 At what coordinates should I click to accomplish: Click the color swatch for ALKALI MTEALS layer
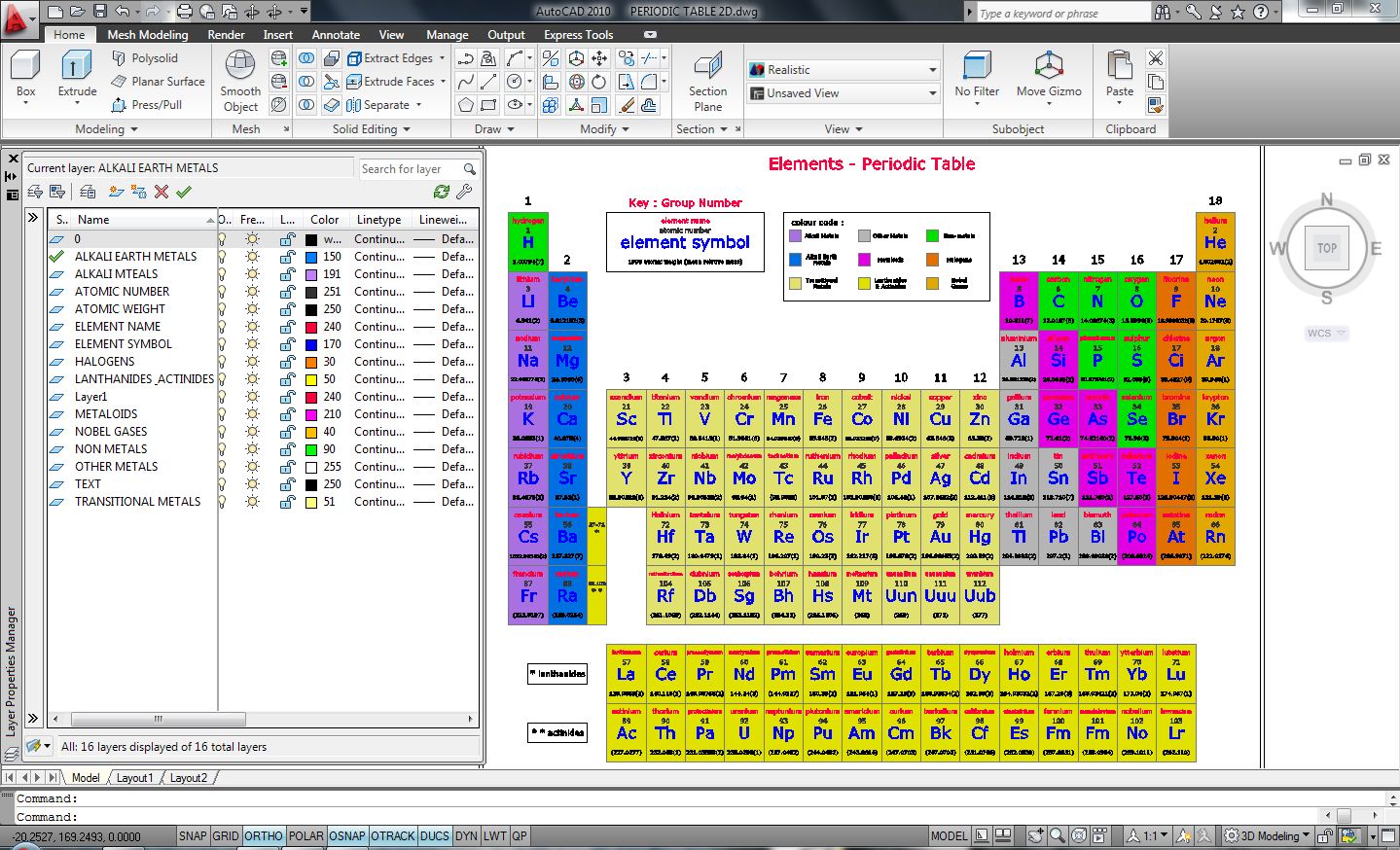(311, 274)
